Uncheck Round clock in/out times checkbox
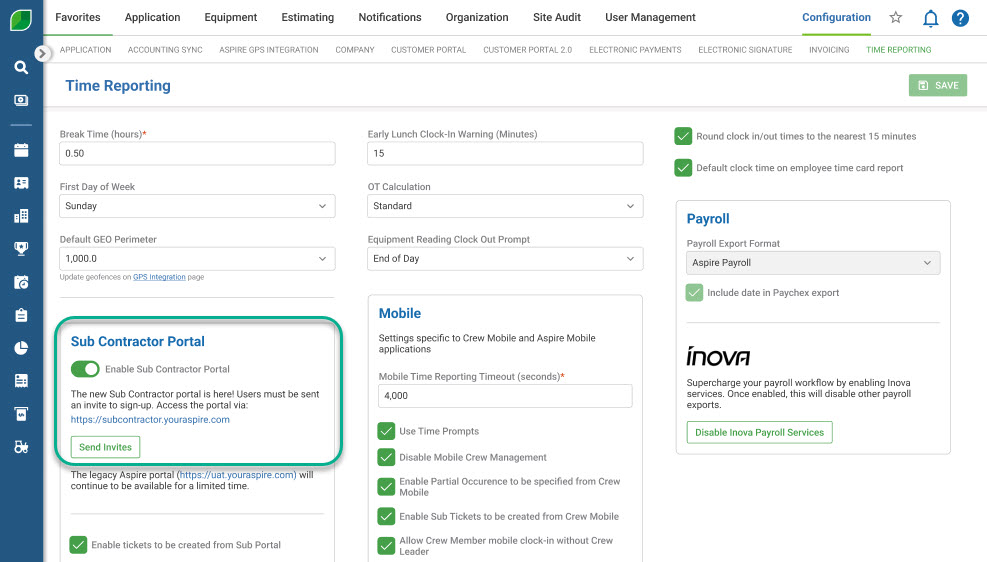 (x=683, y=136)
